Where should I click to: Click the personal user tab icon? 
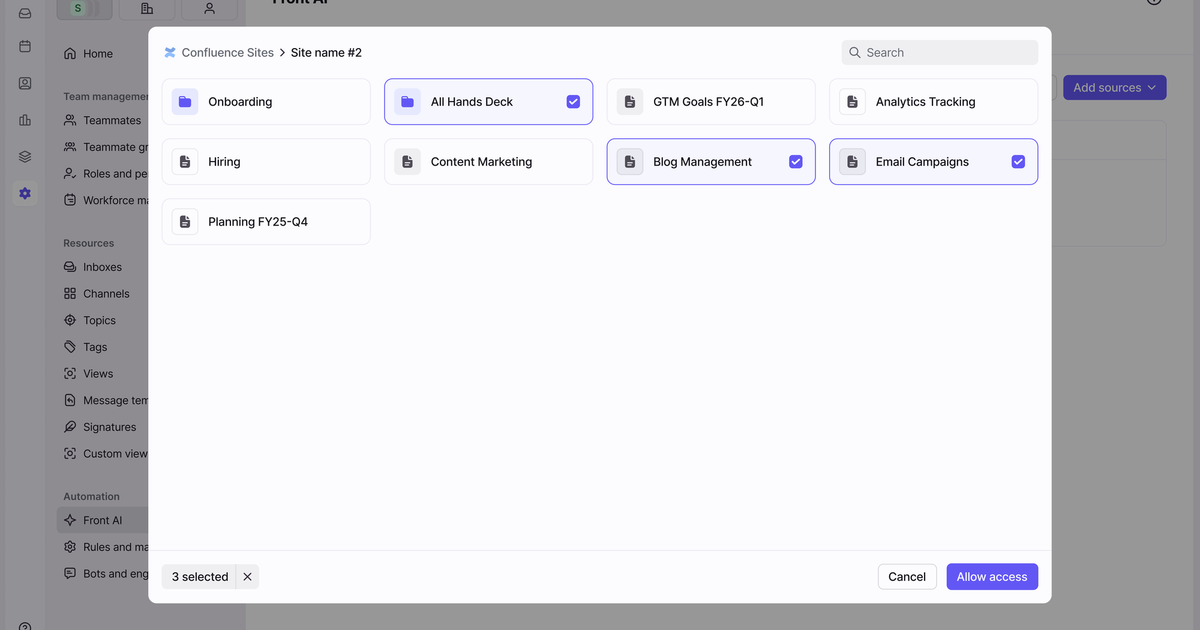pyautogui.click(x=209, y=8)
